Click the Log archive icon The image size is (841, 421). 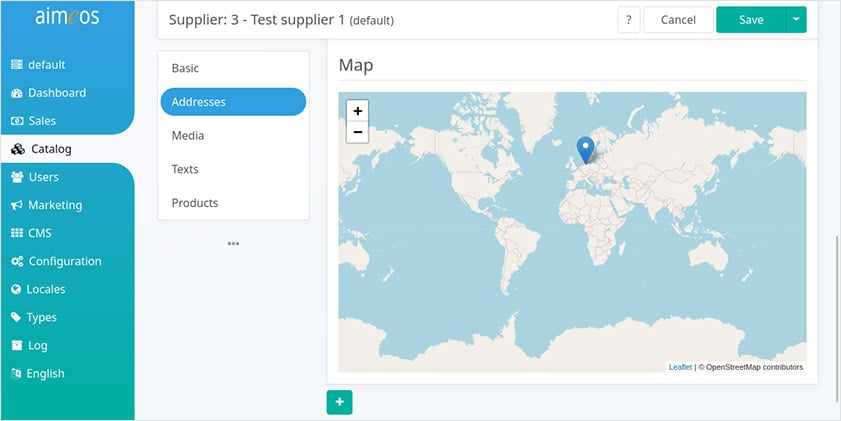coord(17,345)
